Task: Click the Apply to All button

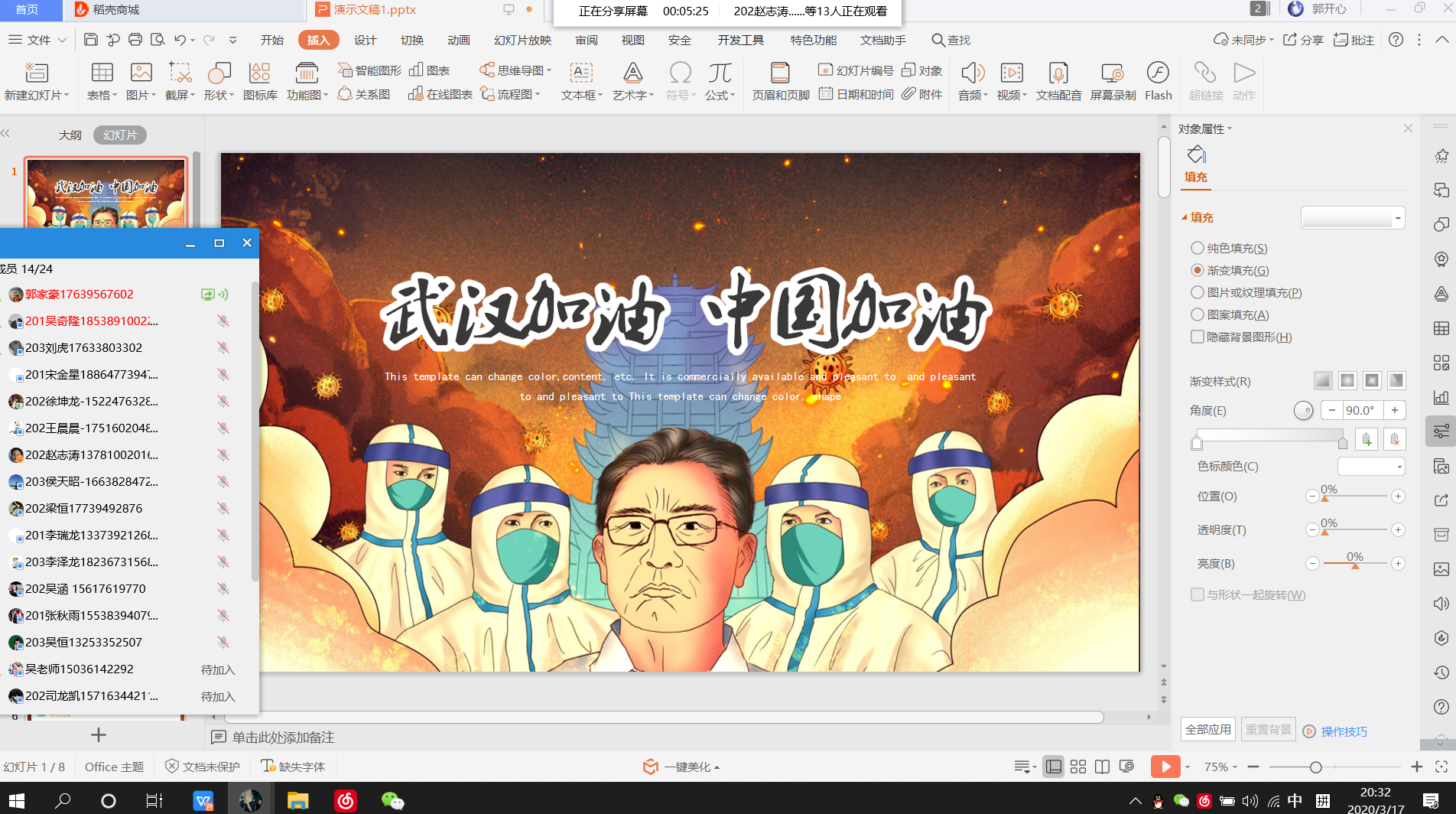Action: tap(1208, 730)
